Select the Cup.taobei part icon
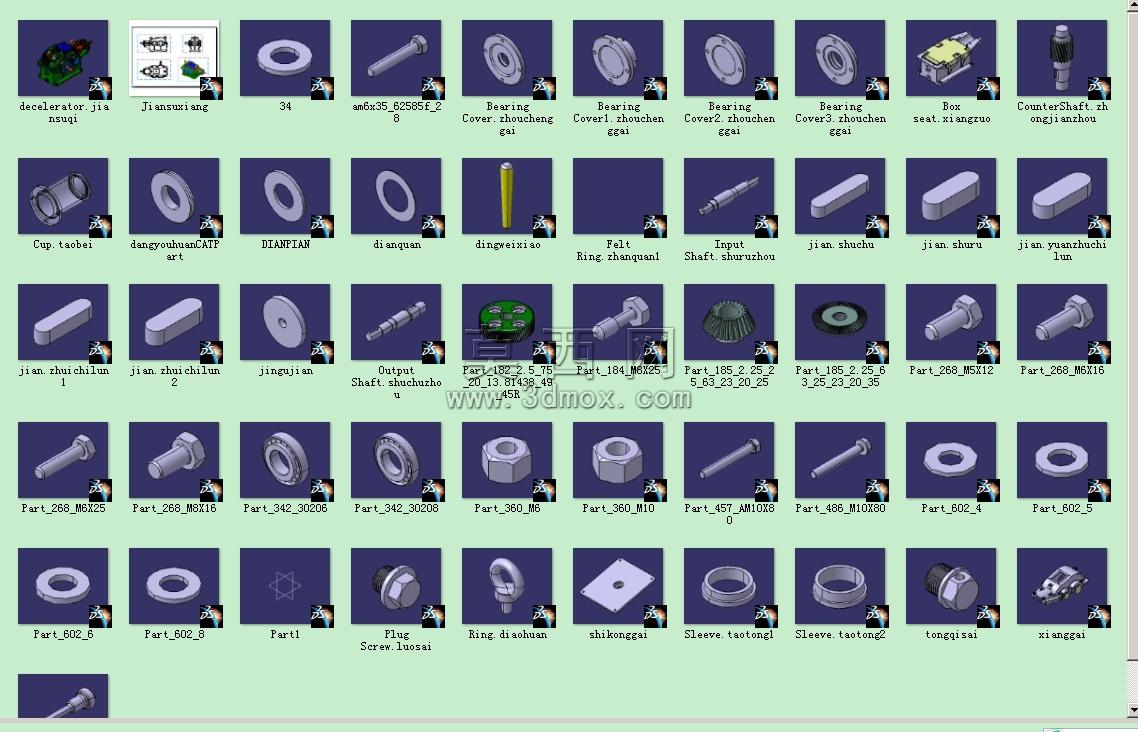This screenshot has width=1138, height=732. (x=63, y=197)
